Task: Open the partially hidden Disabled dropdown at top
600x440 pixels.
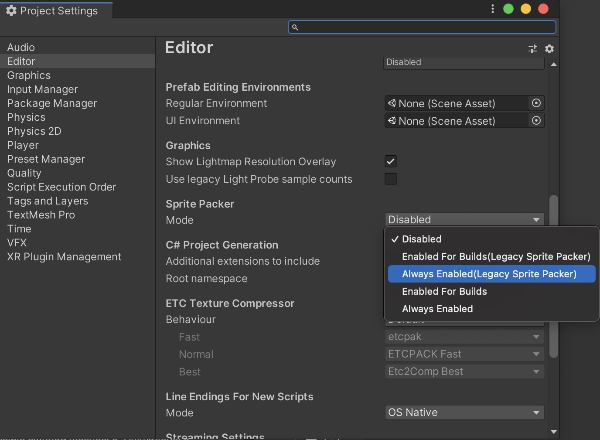Action: 464,63
